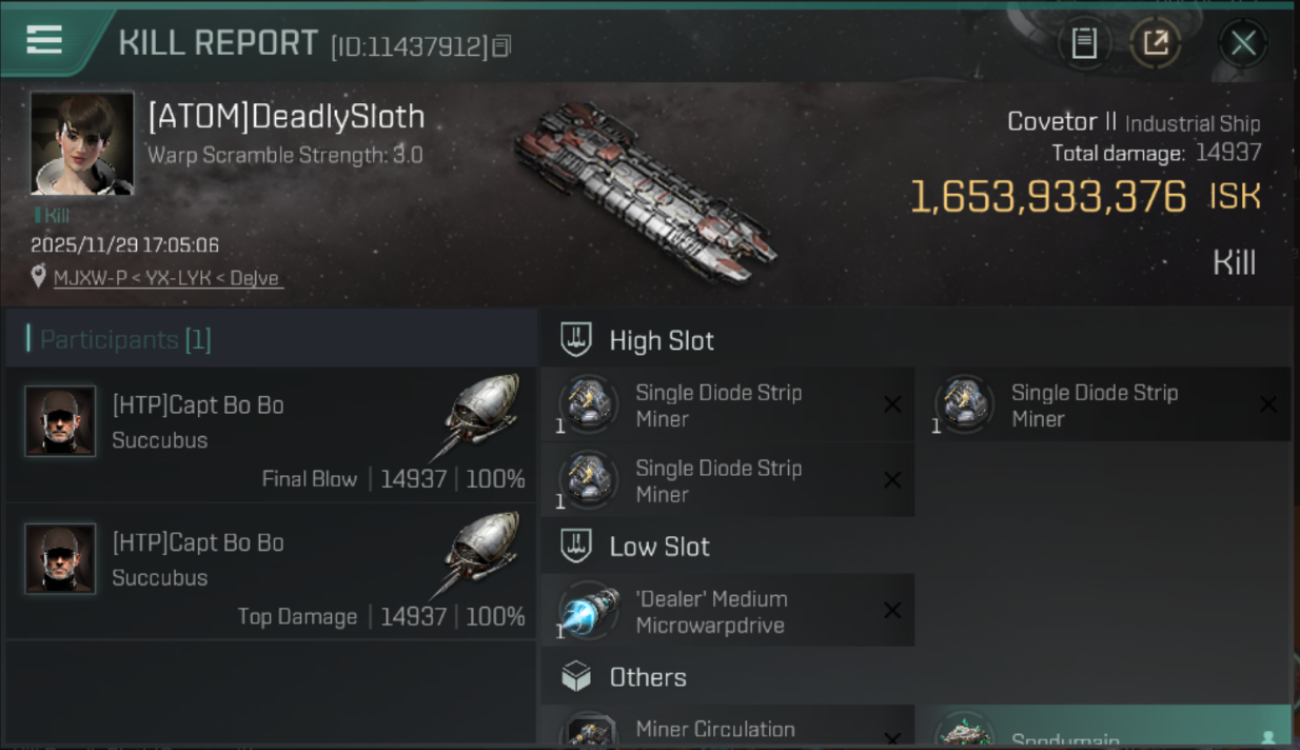View DeadlySloth's character portrait
Viewport: 1300px width, 750px height.
pos(82,143)
